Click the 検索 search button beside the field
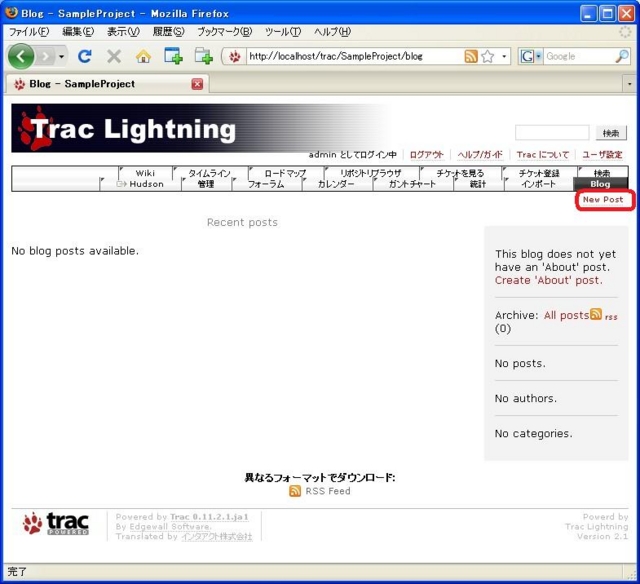Viewport: 640px width, 584px height. pos(611,133)
